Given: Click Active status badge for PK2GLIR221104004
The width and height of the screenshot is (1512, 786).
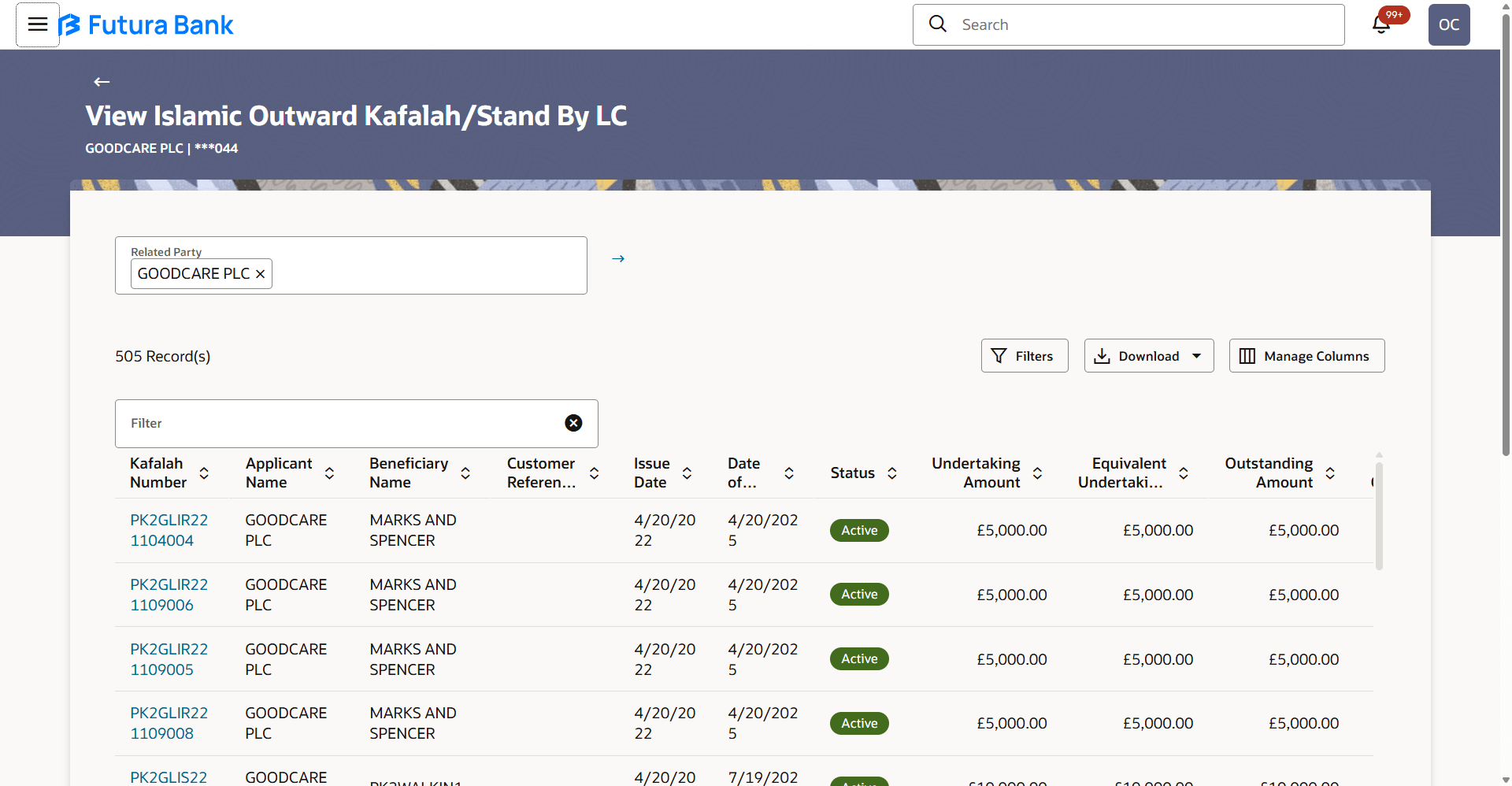Looking at the screenshot, I should 859,531.
